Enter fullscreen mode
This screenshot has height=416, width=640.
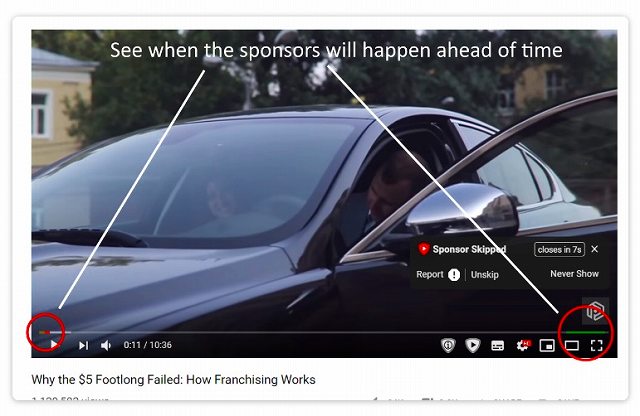[596, 346]
